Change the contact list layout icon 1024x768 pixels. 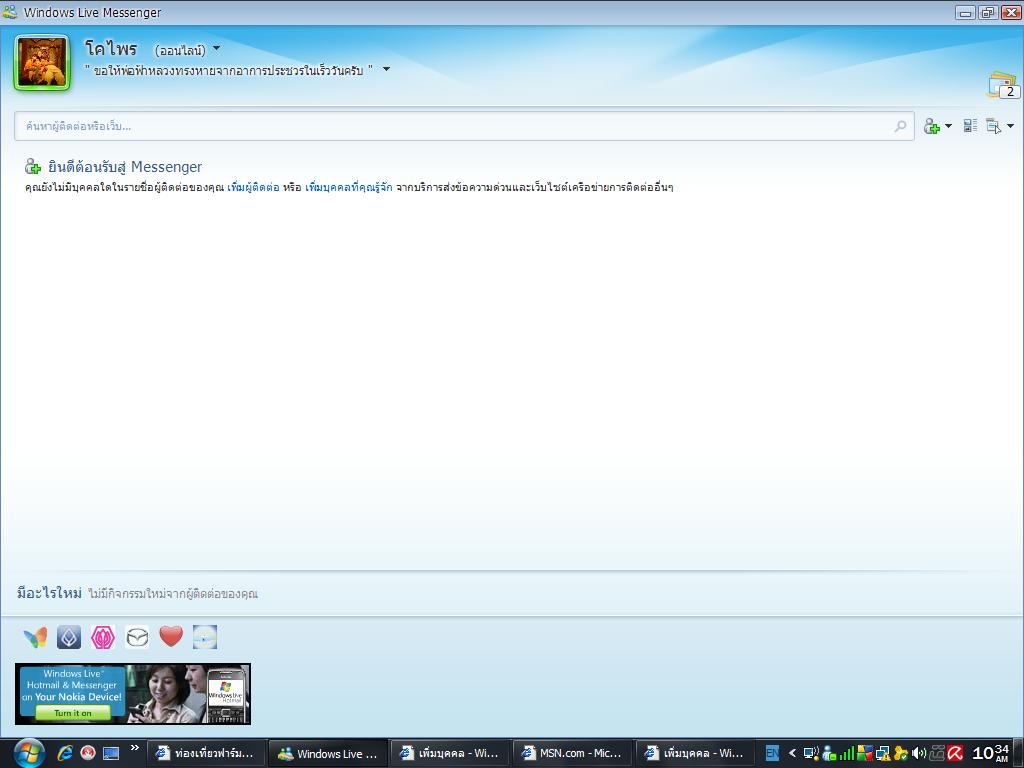(x=970, y=126)
